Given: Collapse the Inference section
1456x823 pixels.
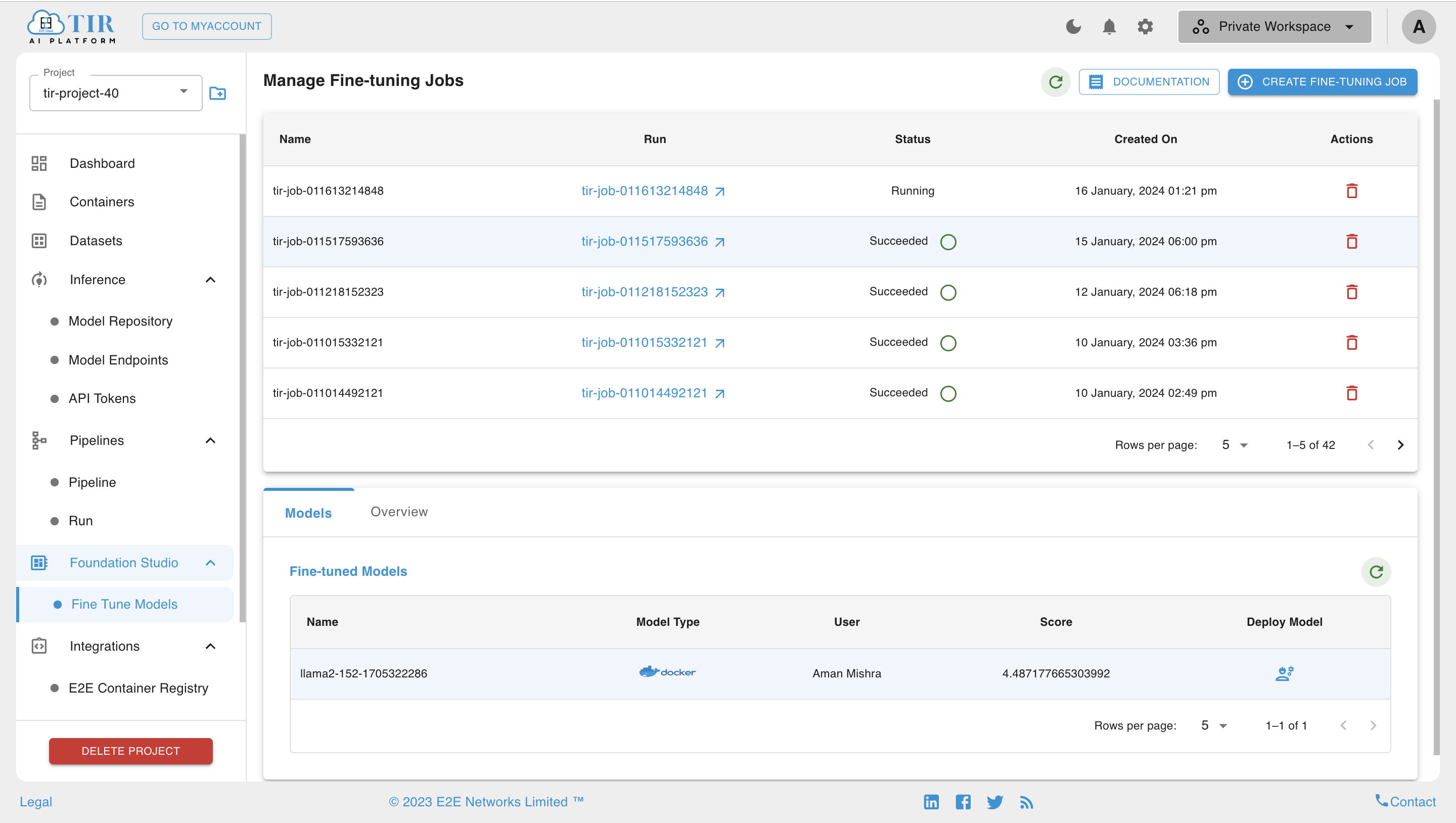Looking at the screenshot, I should click(x=210, y=280).
